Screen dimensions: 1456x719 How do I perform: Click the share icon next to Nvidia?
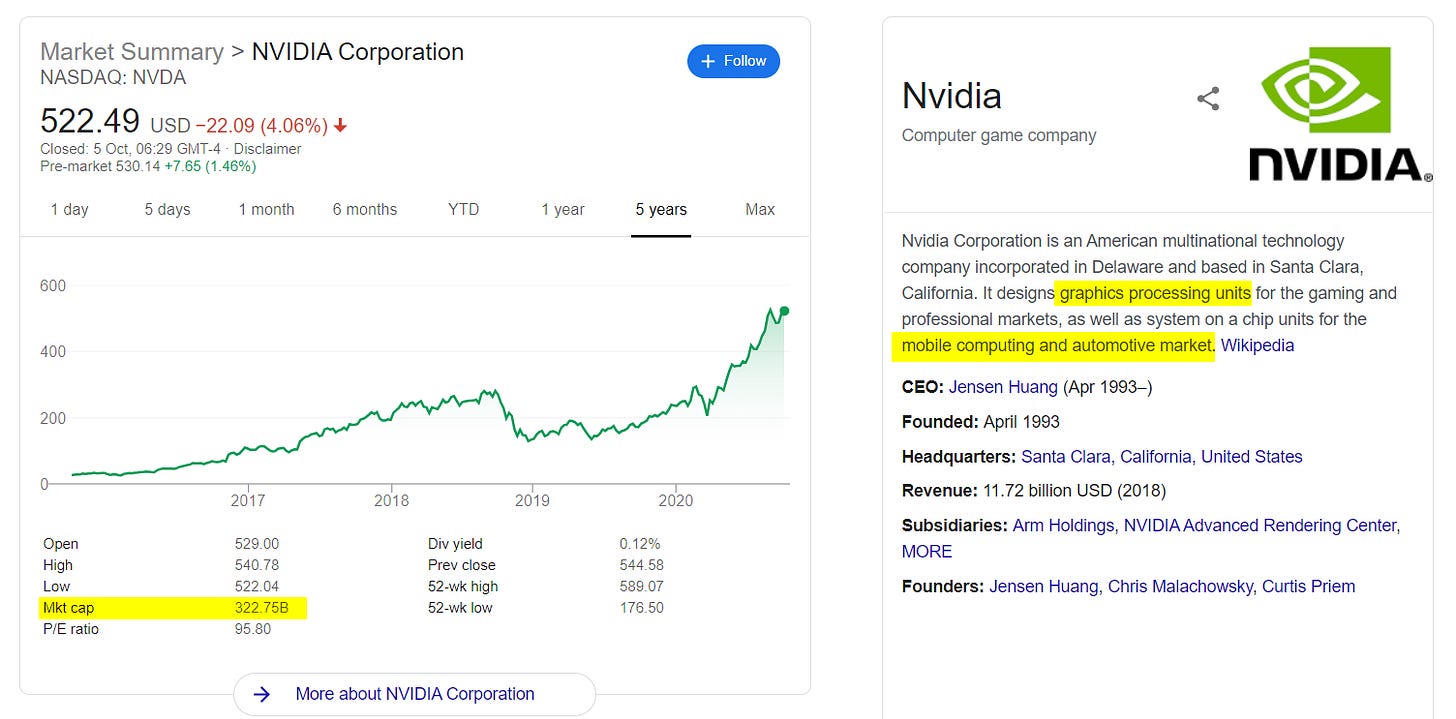(1208, 98)
